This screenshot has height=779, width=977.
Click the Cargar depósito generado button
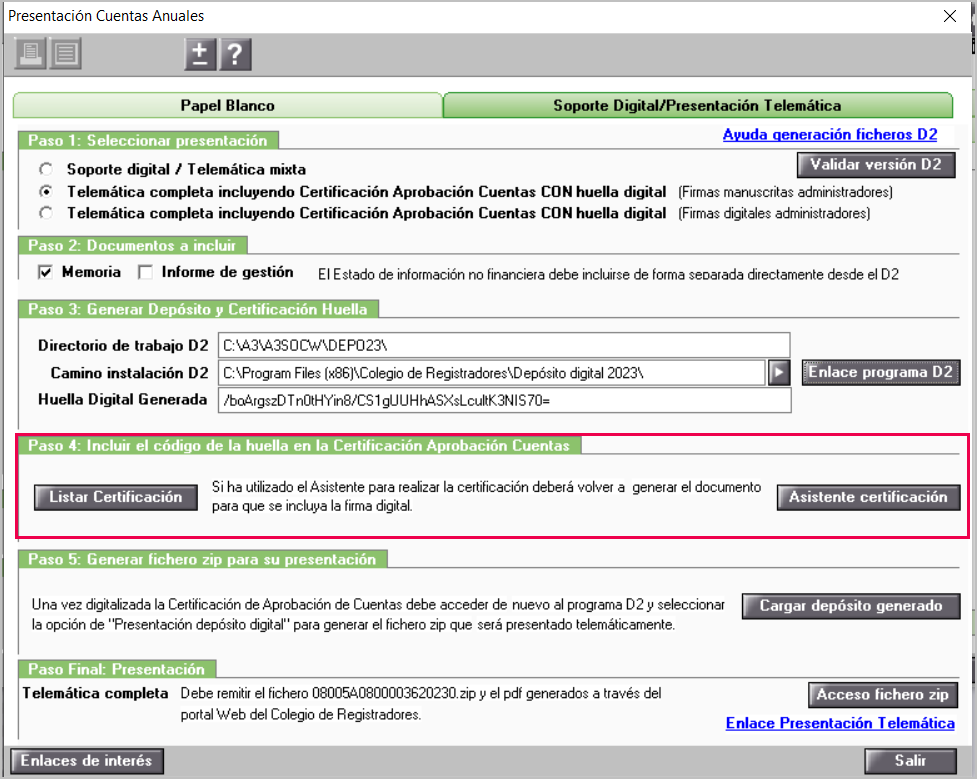tap(851, 606)
